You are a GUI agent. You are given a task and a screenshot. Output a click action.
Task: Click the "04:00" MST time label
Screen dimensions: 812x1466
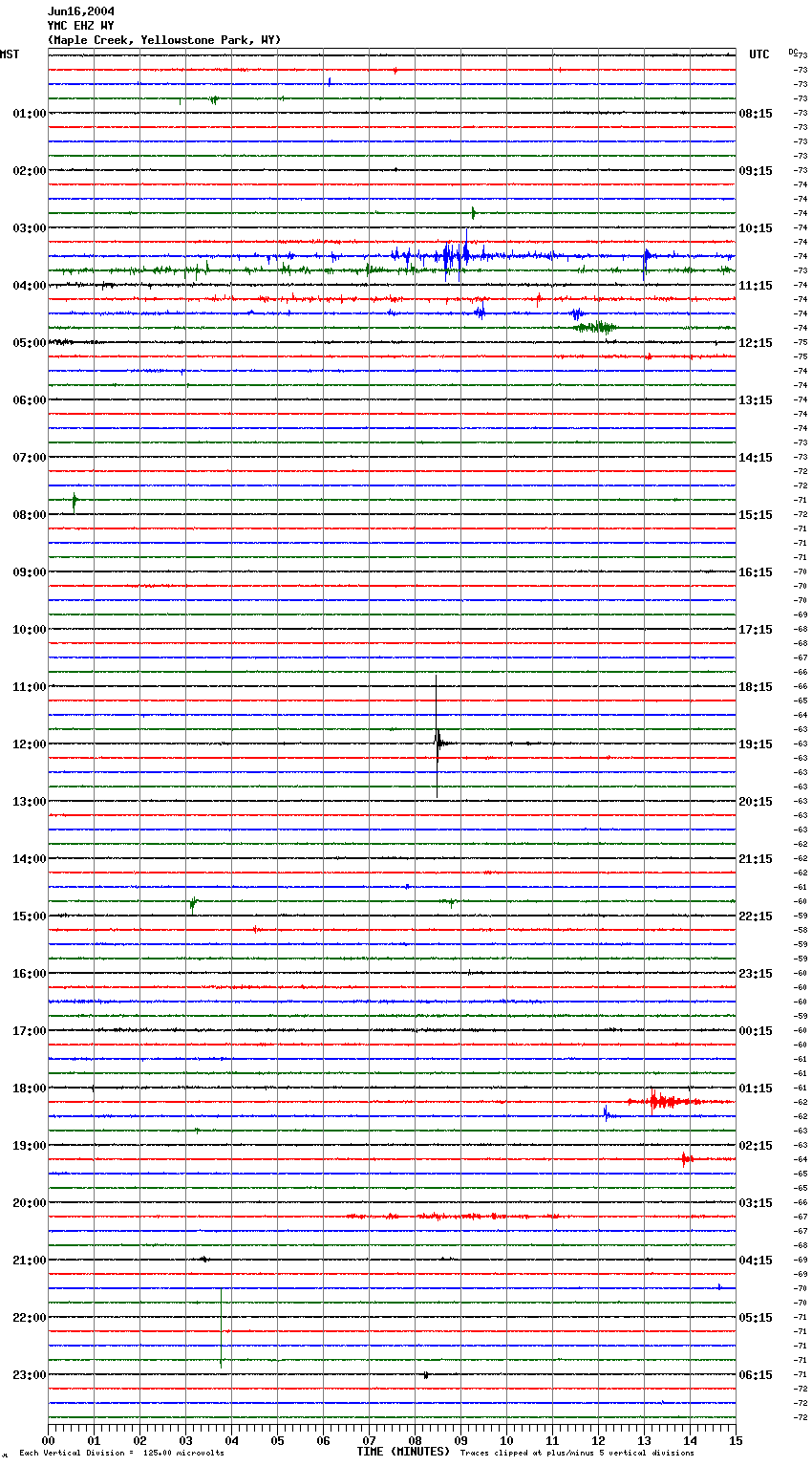(30, 286)
